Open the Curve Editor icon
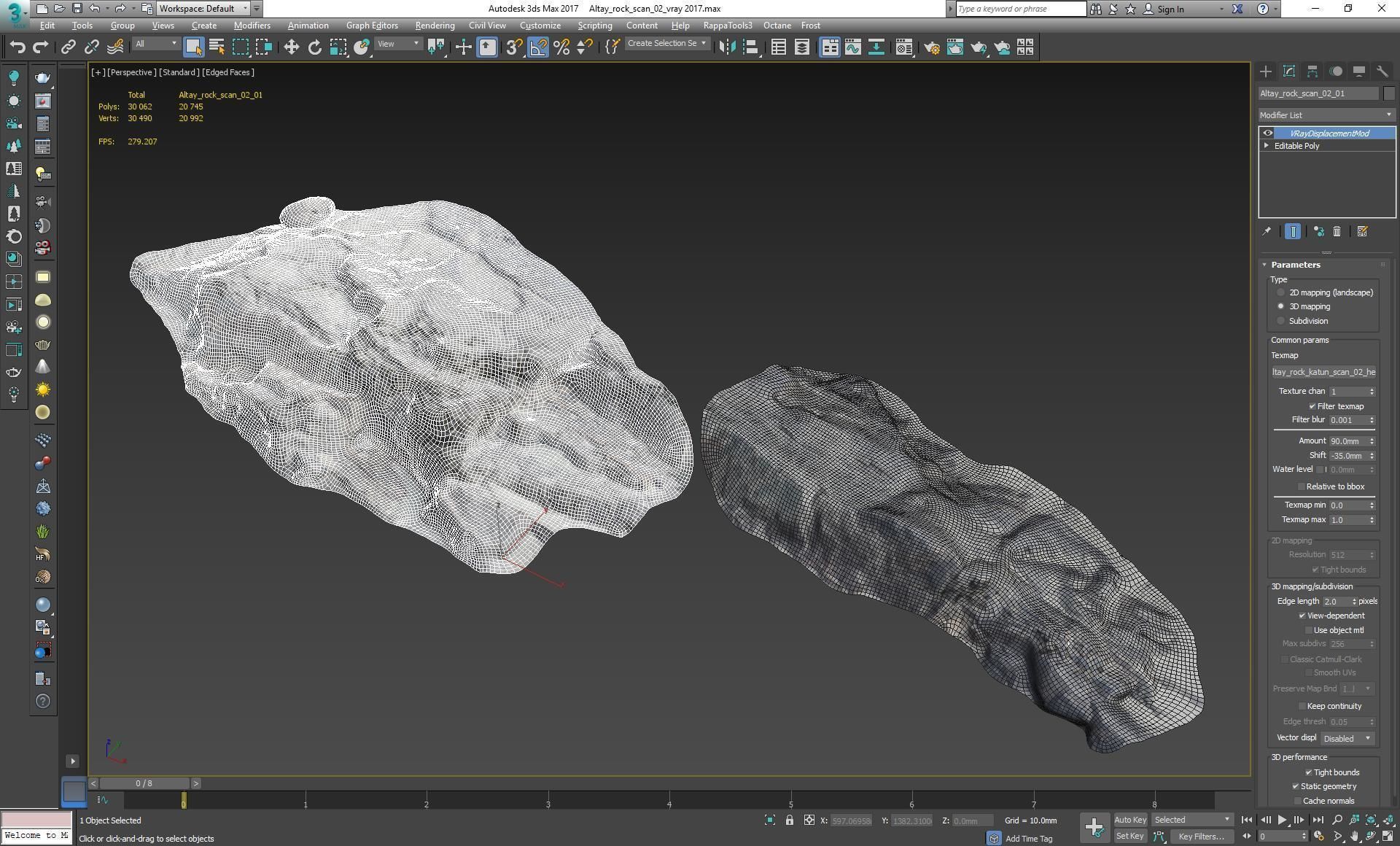This screenshot has width=1400, height=846. [852, 47]
